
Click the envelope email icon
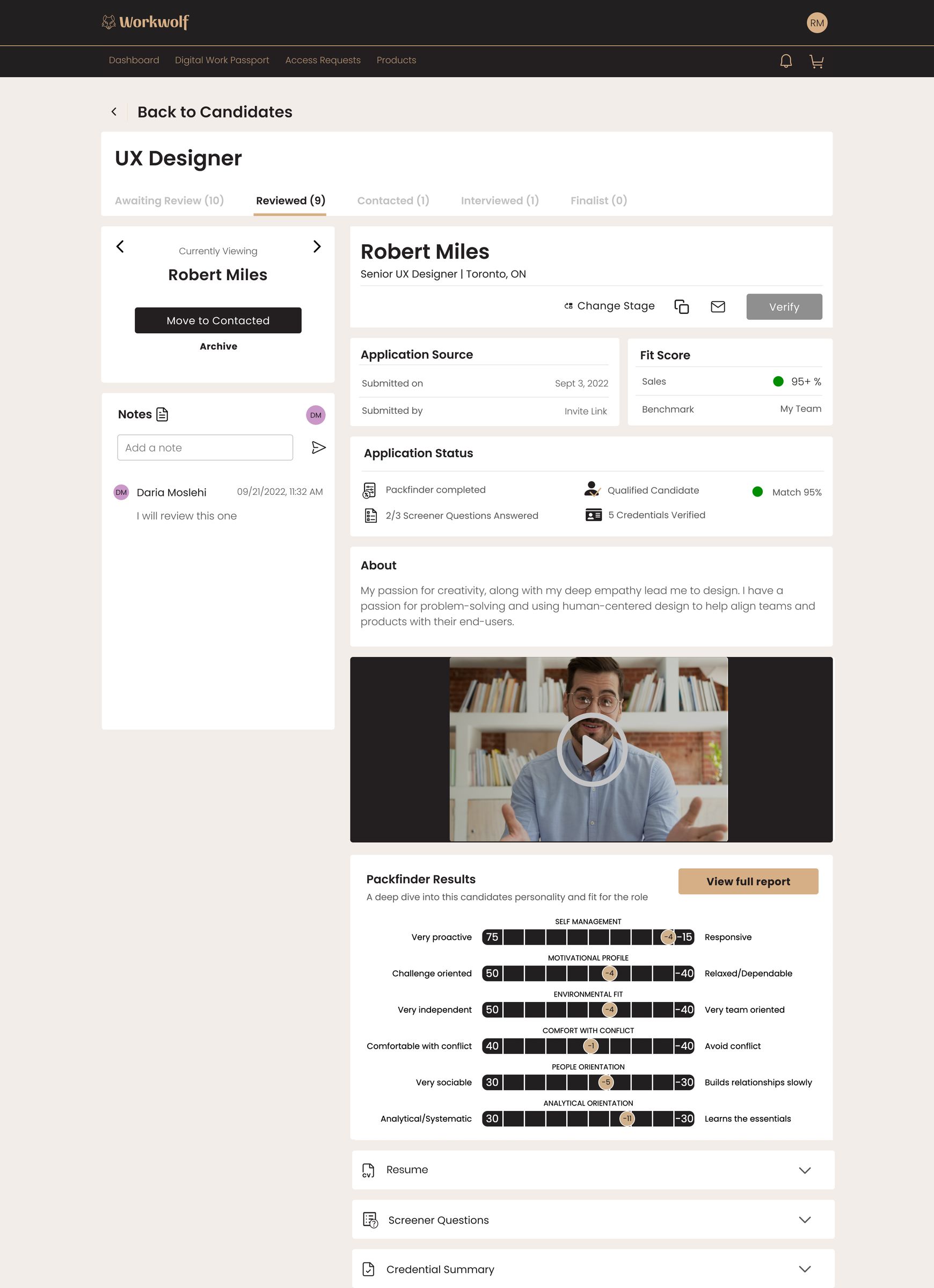click(718, 306)
